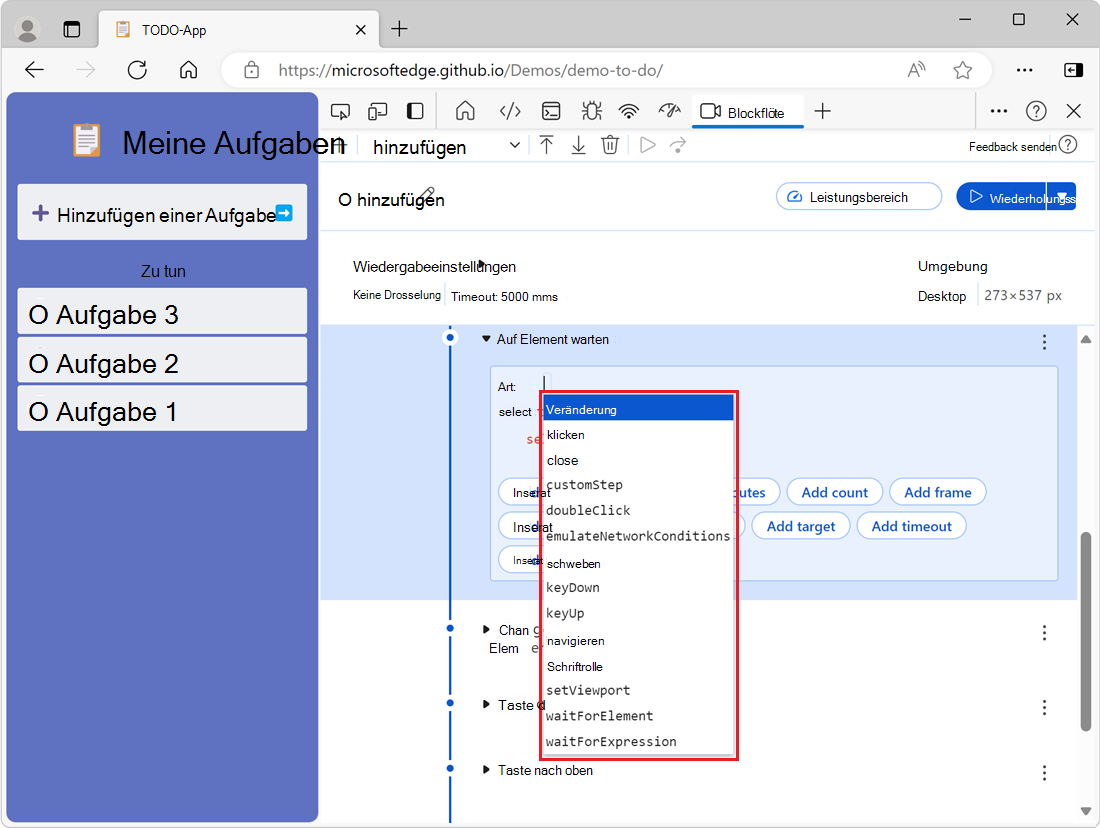Collapse the 'Auf Element warten' step
Screen dimensions: 1100x828
point(486,339)
